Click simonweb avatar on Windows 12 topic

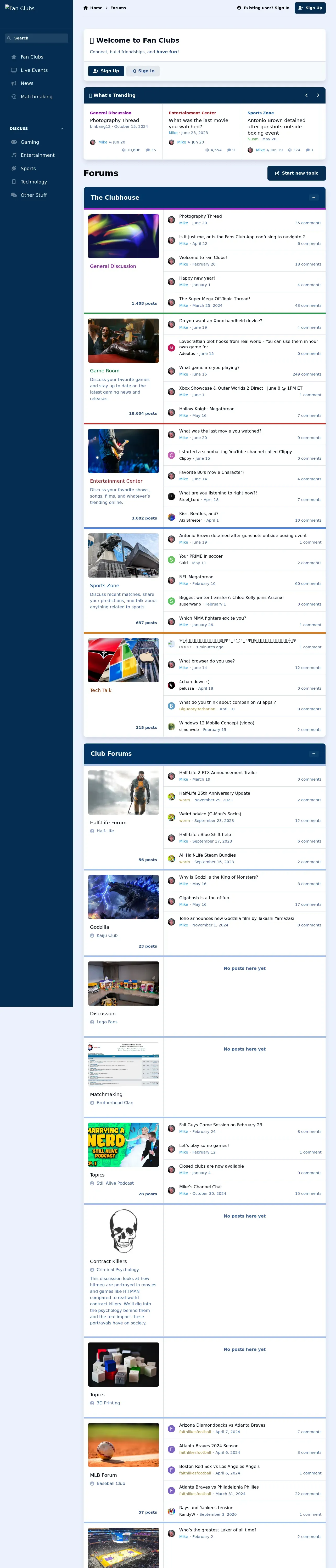tap(171, 726)
